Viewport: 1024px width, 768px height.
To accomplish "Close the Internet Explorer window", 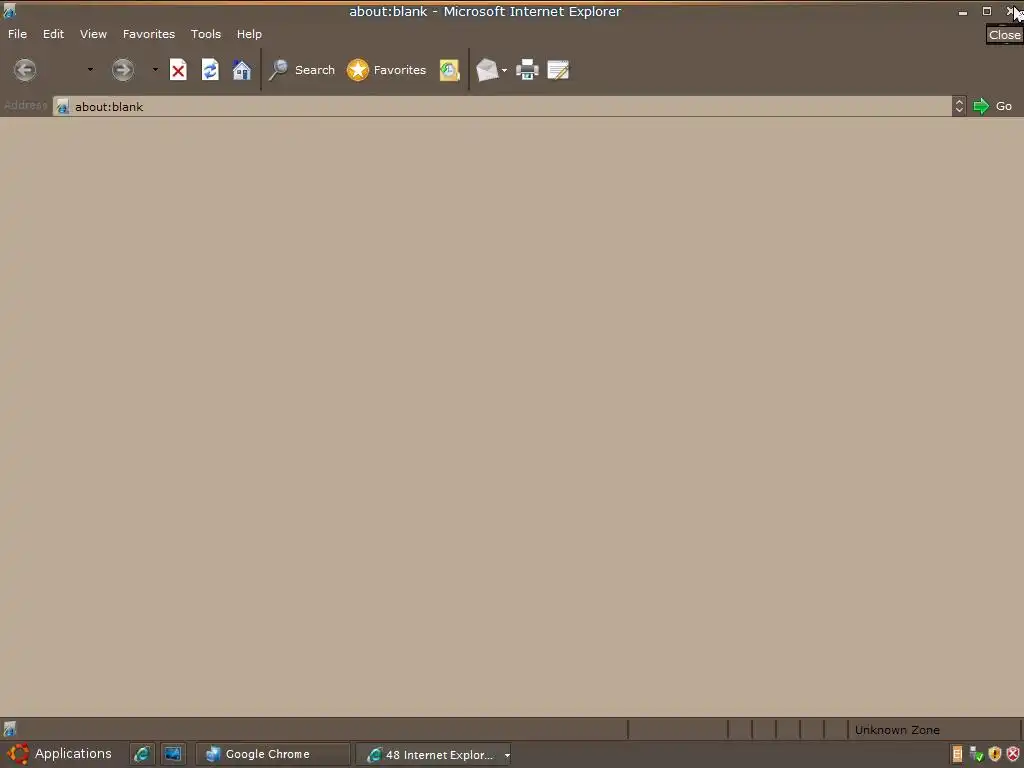I will pos(1012,11).
